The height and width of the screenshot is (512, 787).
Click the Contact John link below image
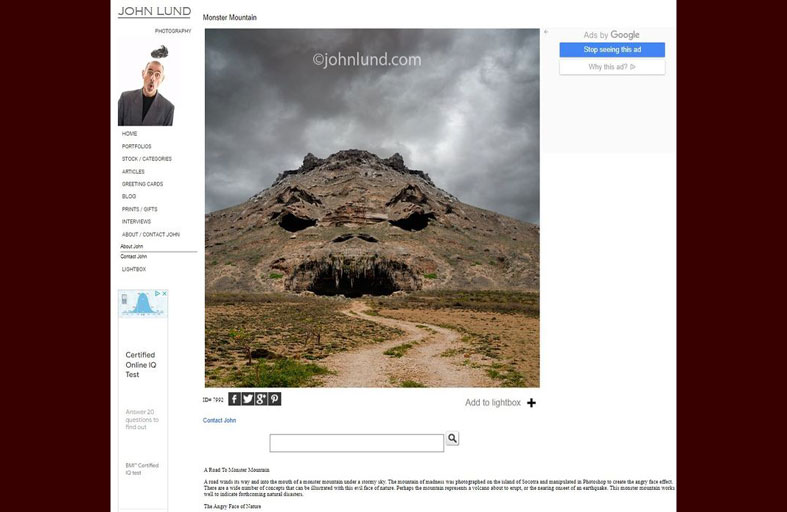pos(219,421)
